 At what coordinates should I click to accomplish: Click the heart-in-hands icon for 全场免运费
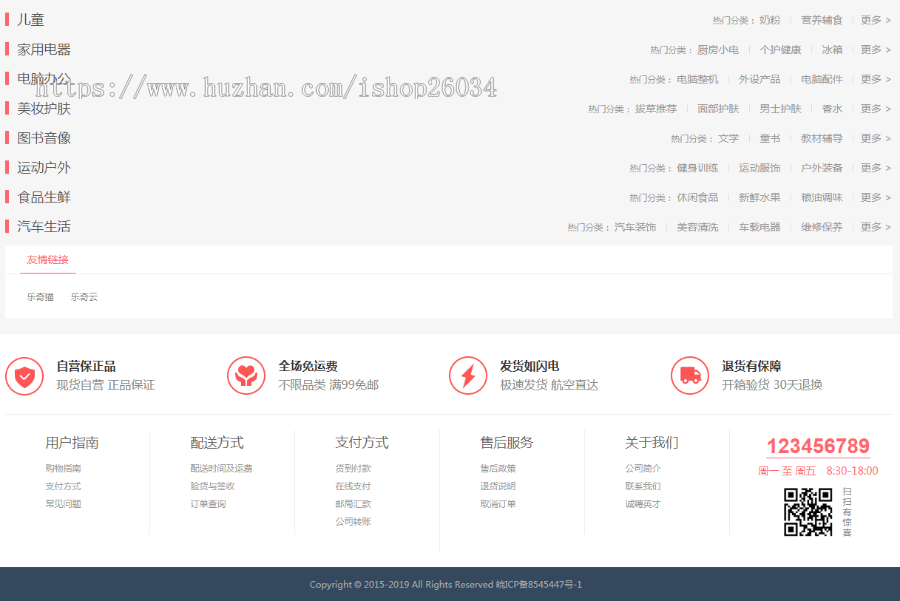point(246,376)
